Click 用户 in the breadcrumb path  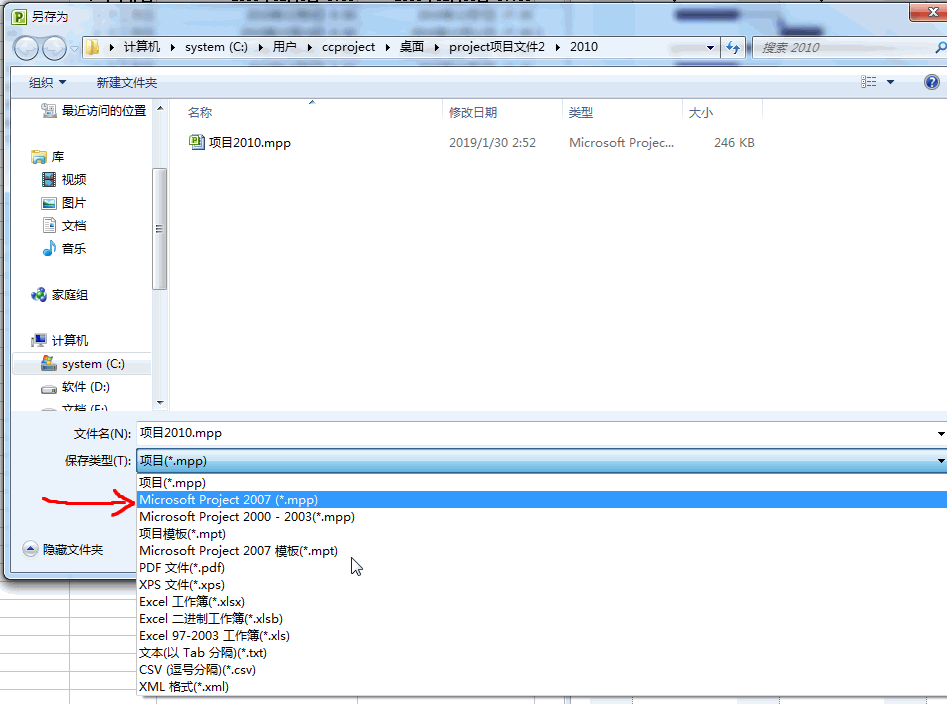(284, 47)
